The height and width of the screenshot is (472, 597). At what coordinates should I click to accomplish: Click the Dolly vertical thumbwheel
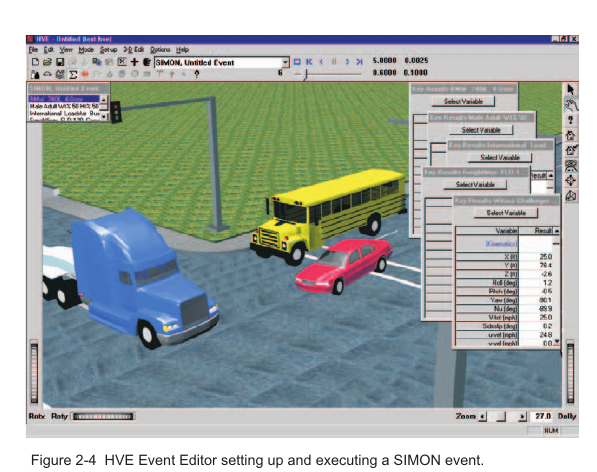click(570, 372)
